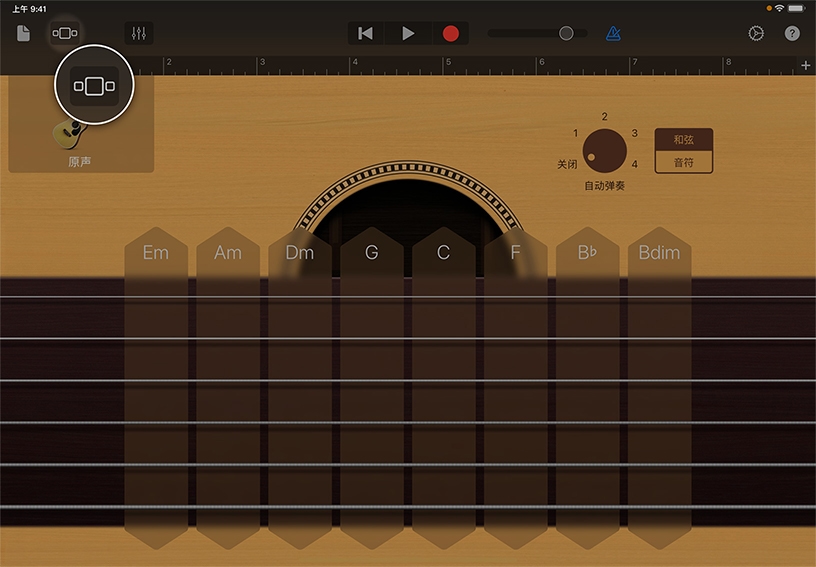Click bar 5 on the ruler
This screenshot has width=816, height=567.
tap(449, 66)
